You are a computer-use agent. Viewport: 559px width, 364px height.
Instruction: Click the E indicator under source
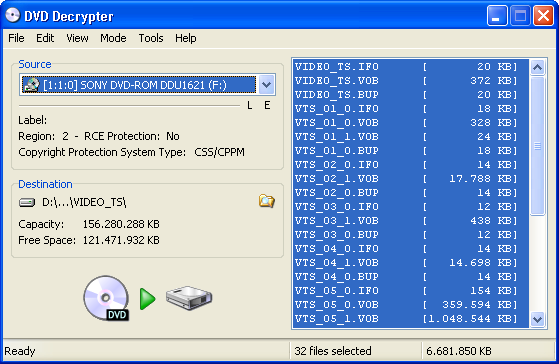(x=267, y=106)
